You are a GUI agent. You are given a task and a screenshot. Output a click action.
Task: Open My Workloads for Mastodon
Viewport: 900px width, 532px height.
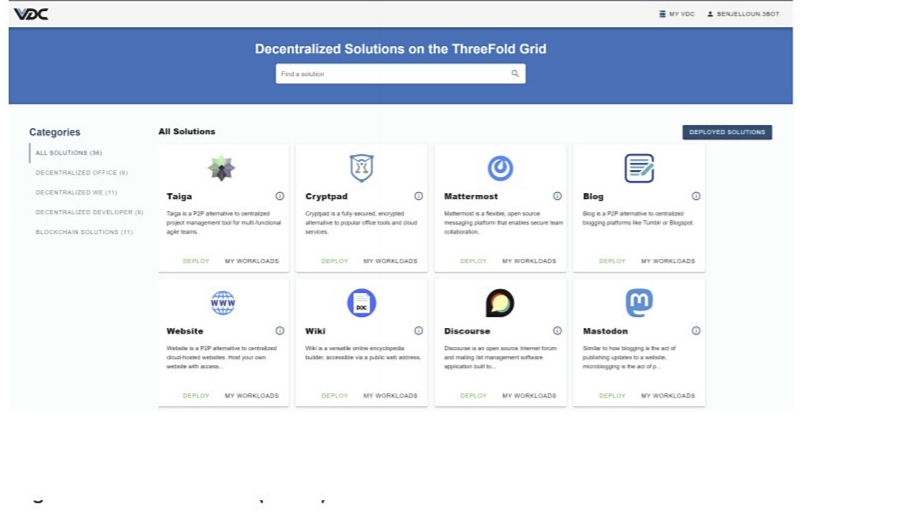(668, 396)
